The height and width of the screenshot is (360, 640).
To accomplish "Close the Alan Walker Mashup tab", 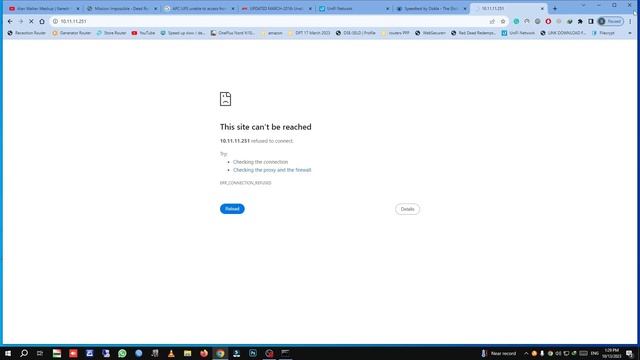I will 78,9.
